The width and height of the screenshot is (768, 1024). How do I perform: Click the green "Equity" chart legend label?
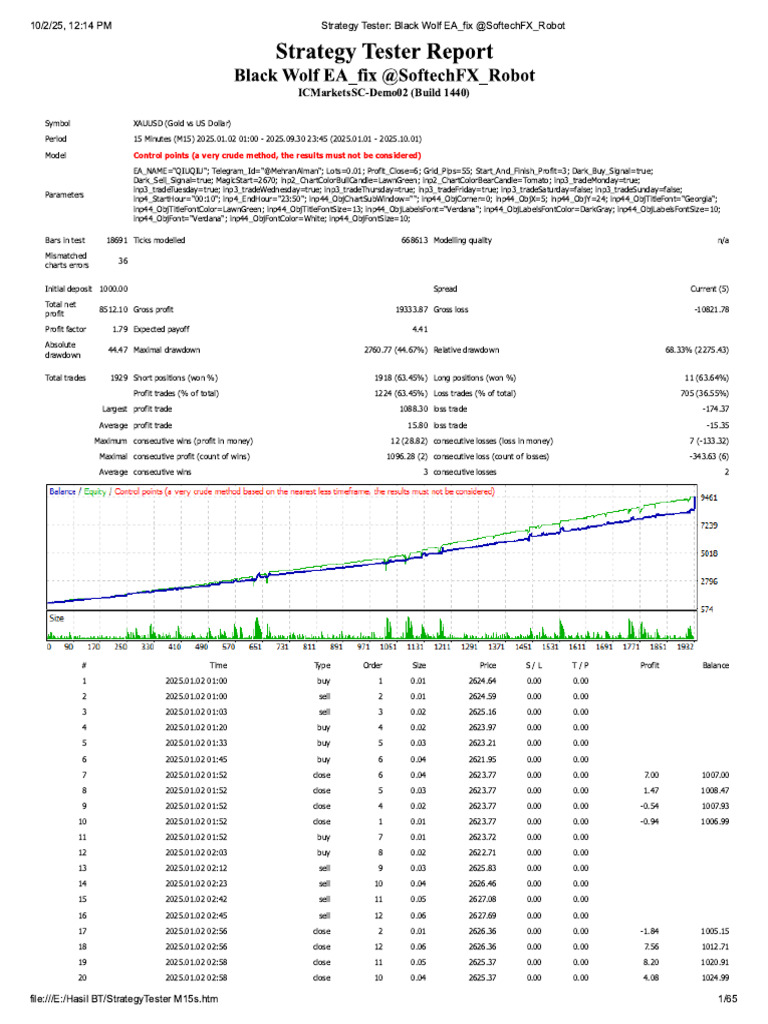click(95, 492)
